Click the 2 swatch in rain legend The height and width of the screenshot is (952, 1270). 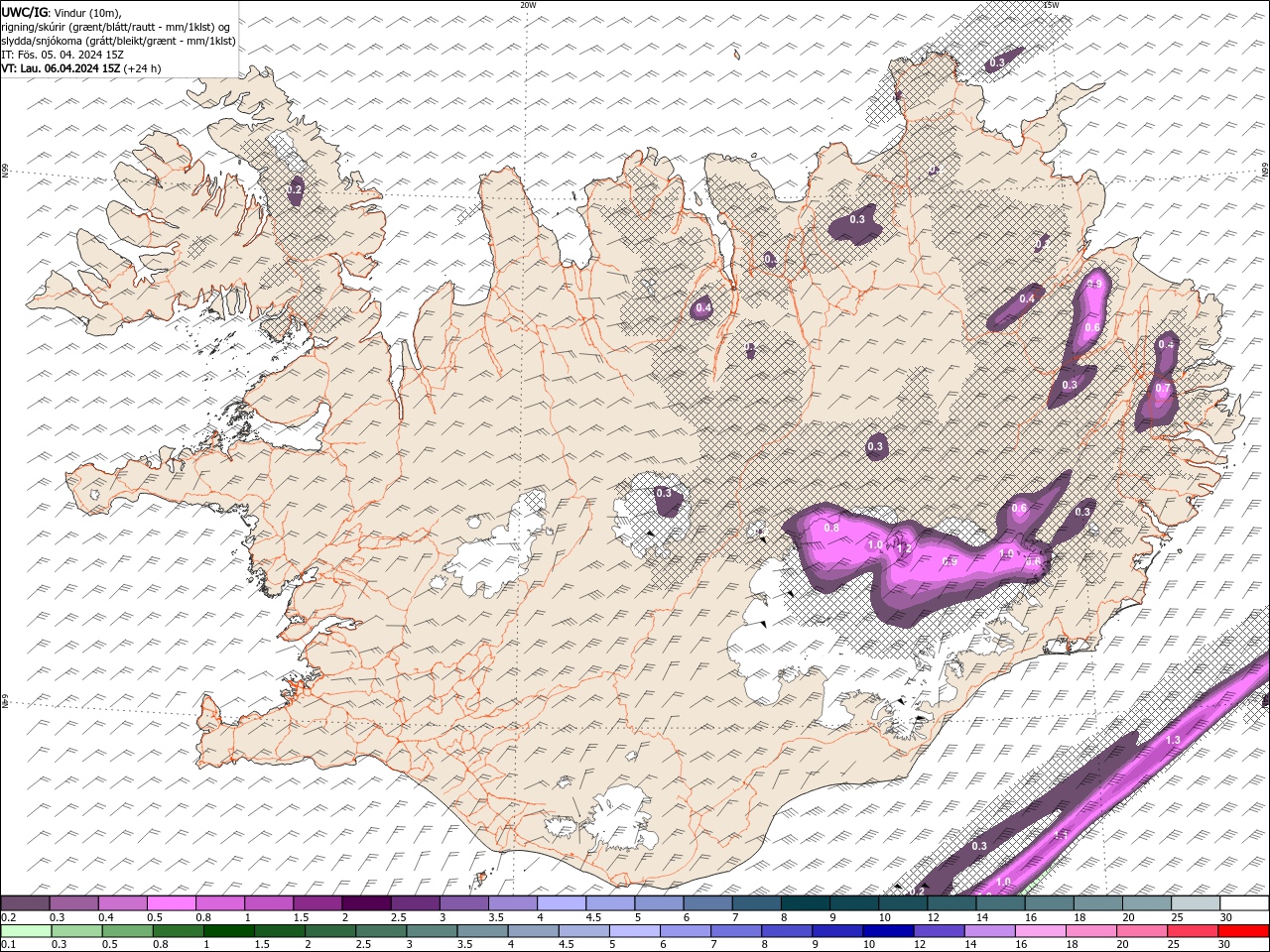(329, 931)
